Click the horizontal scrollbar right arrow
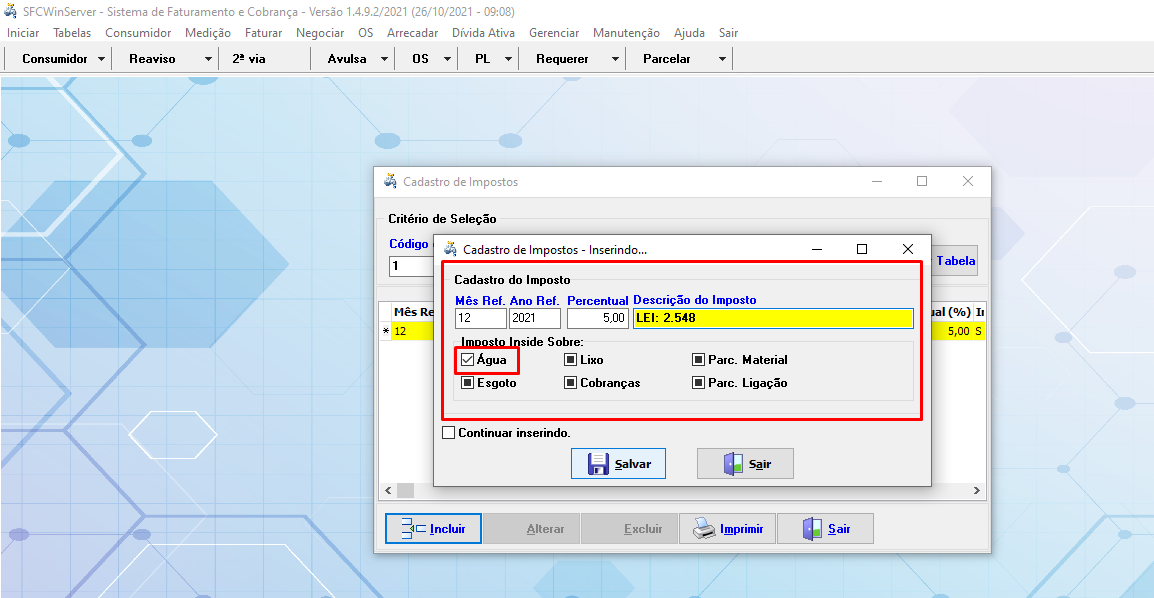The image size is (1154, 598). 978,491
